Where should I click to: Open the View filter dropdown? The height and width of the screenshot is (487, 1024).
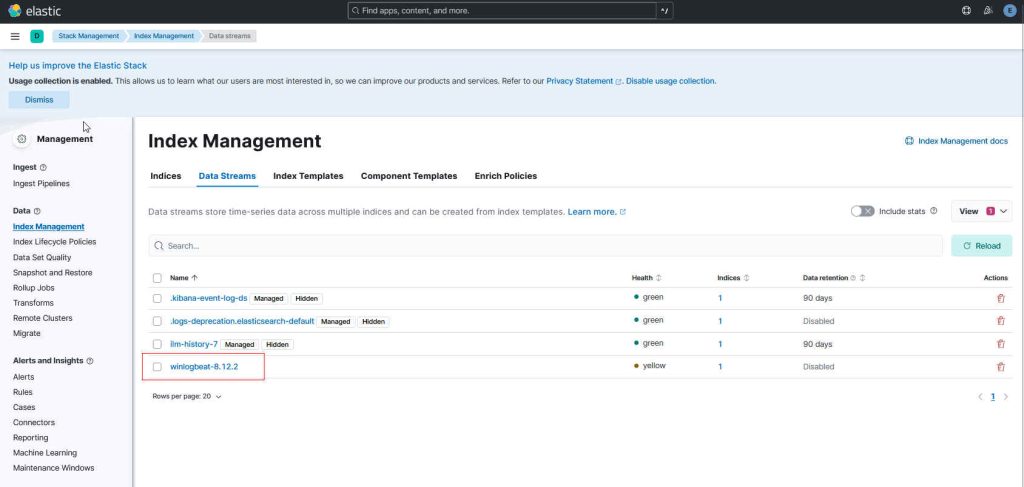point(982,212)
